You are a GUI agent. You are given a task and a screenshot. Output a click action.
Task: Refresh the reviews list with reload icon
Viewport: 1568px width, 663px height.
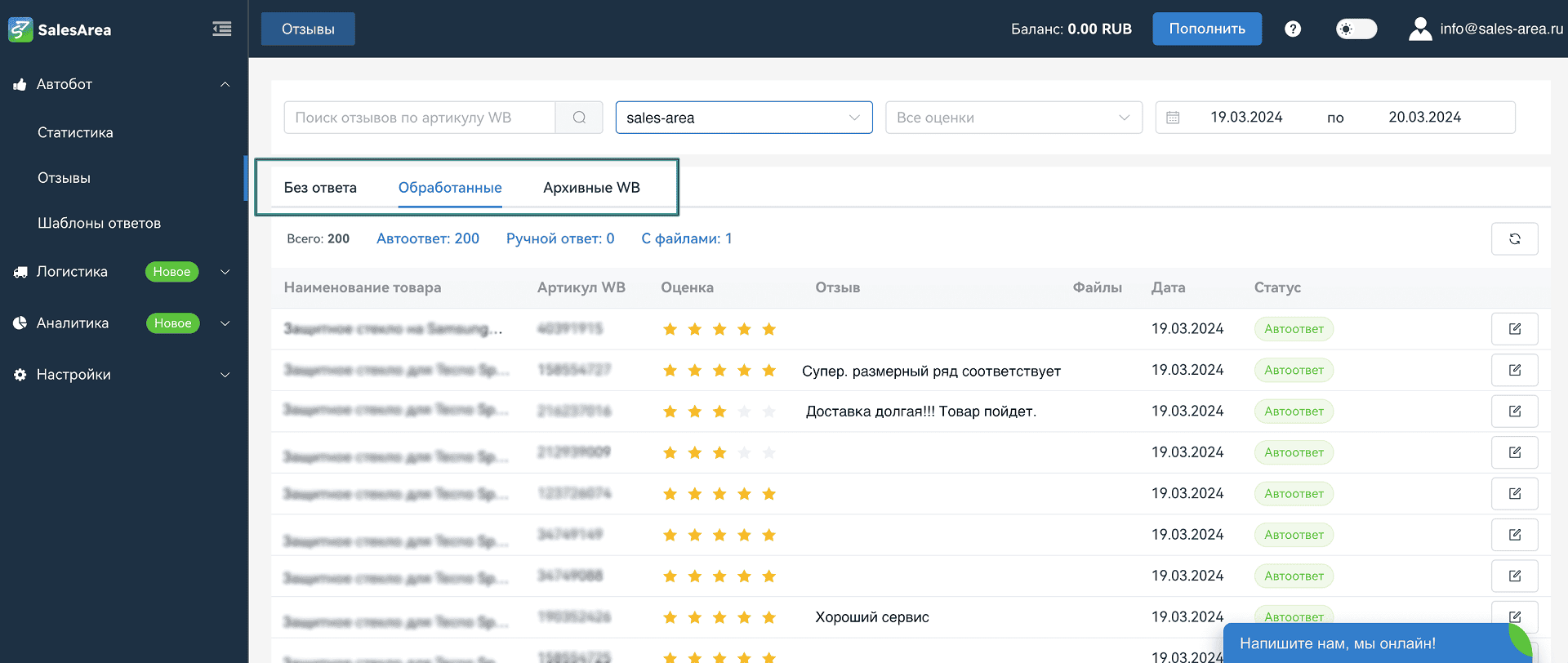click(x=1515, y=238)
